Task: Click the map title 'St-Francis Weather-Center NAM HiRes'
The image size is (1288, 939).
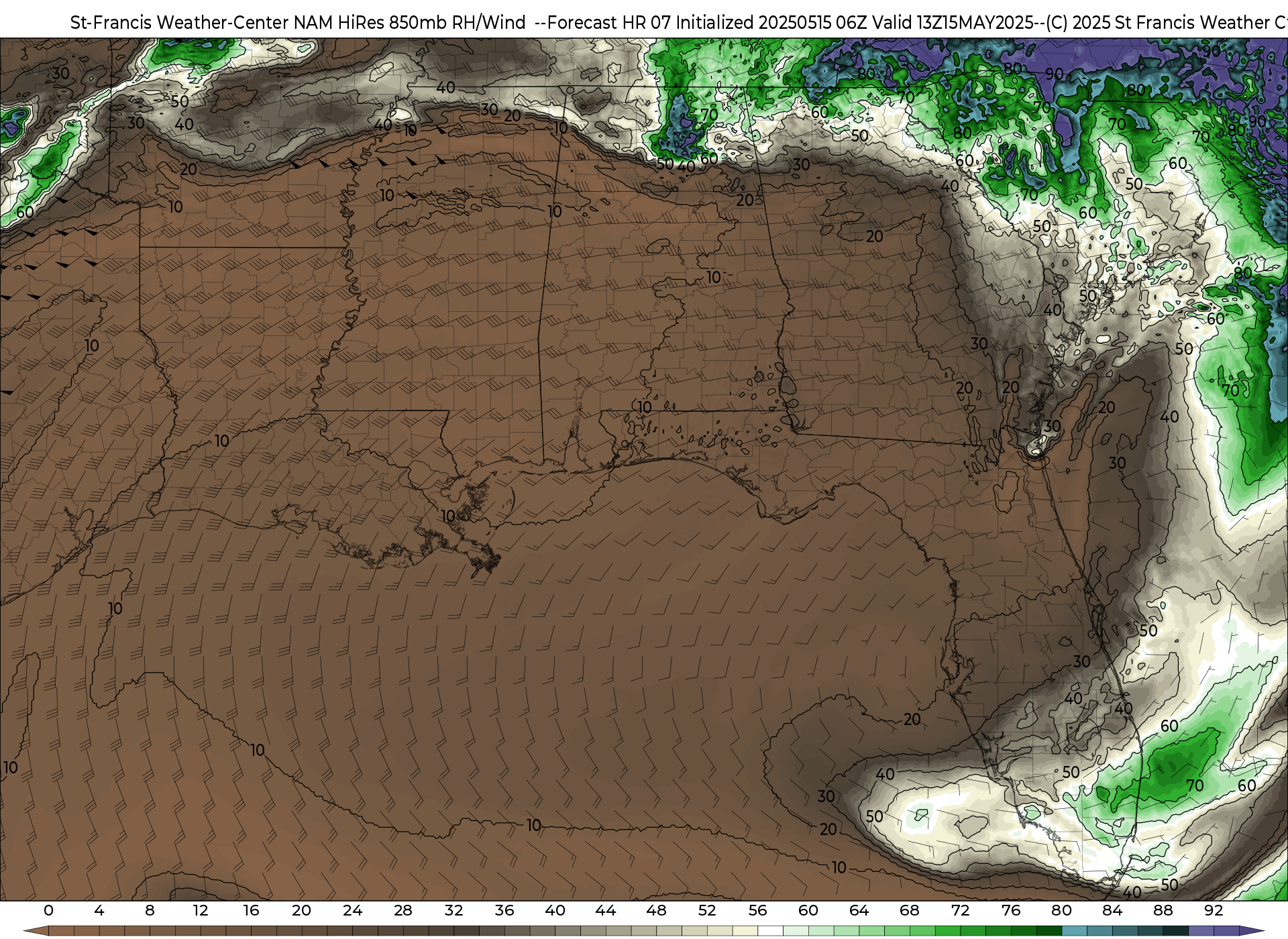Action: 227,23
